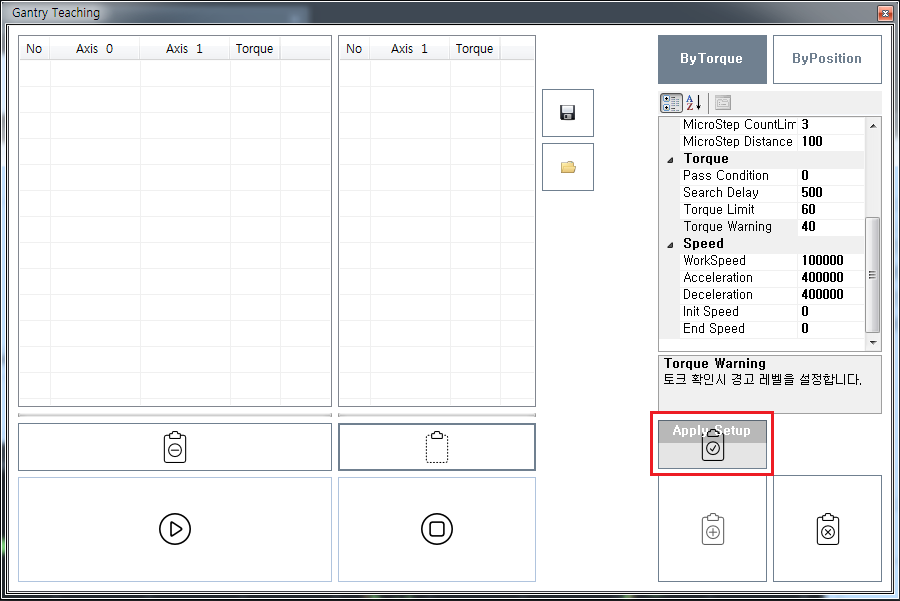Click the clipboard X delete button

[827, 529]
